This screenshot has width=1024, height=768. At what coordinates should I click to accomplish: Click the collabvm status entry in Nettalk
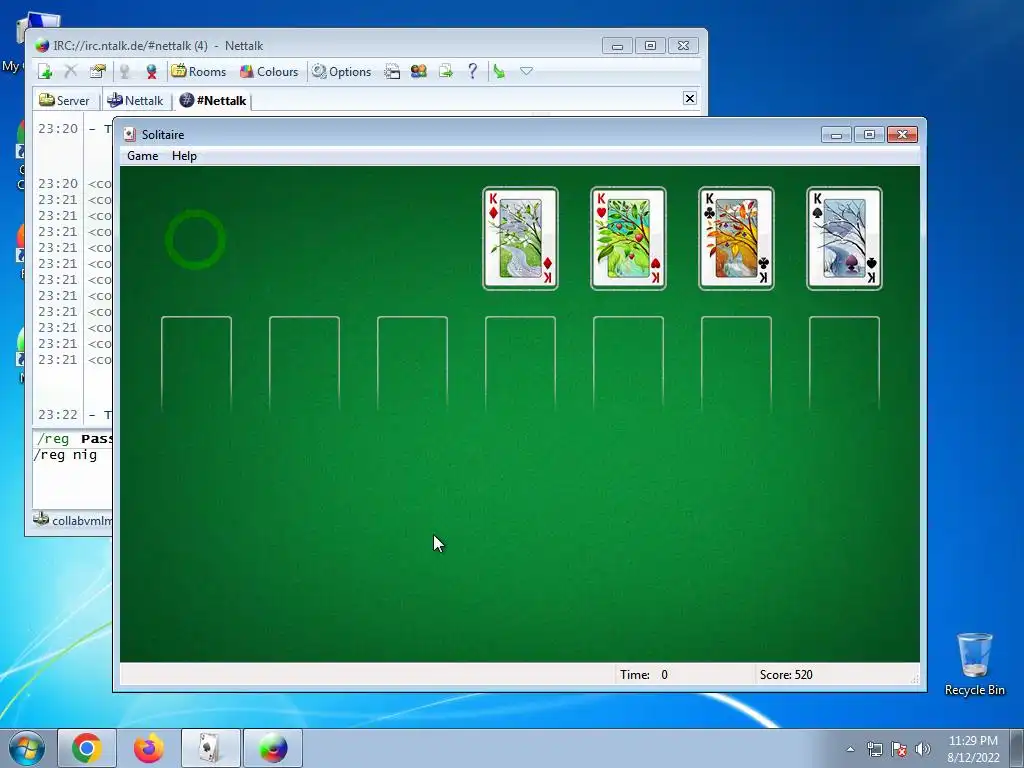pos(73,520)
